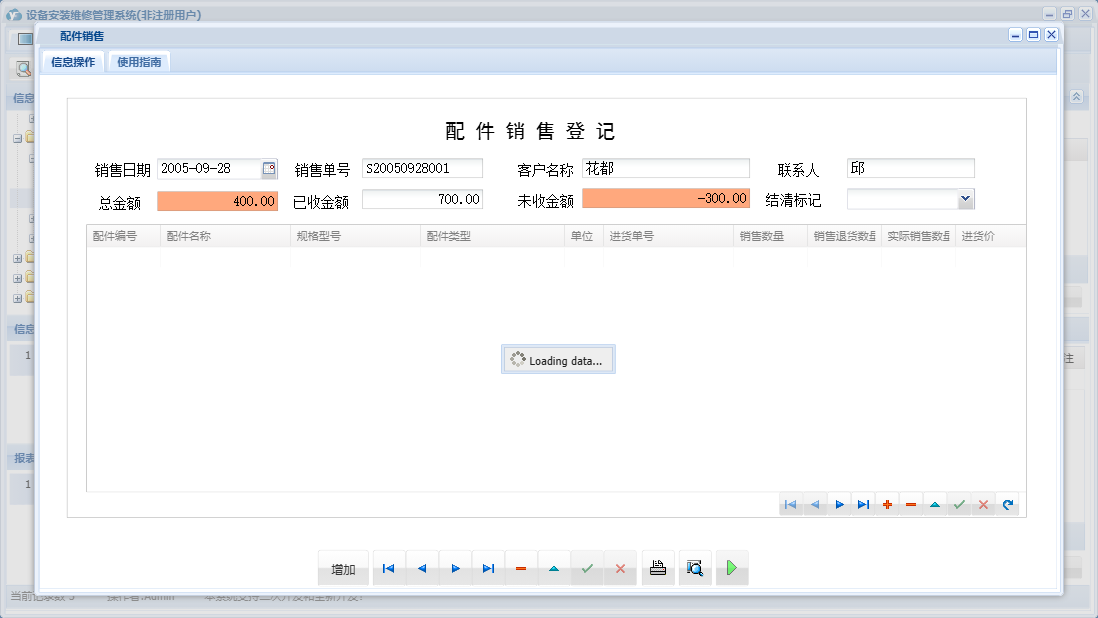The height and width of the screenshot is (618, 1098).
Task: Refresh the detail grid data
Action: (x=1006, y=504)
